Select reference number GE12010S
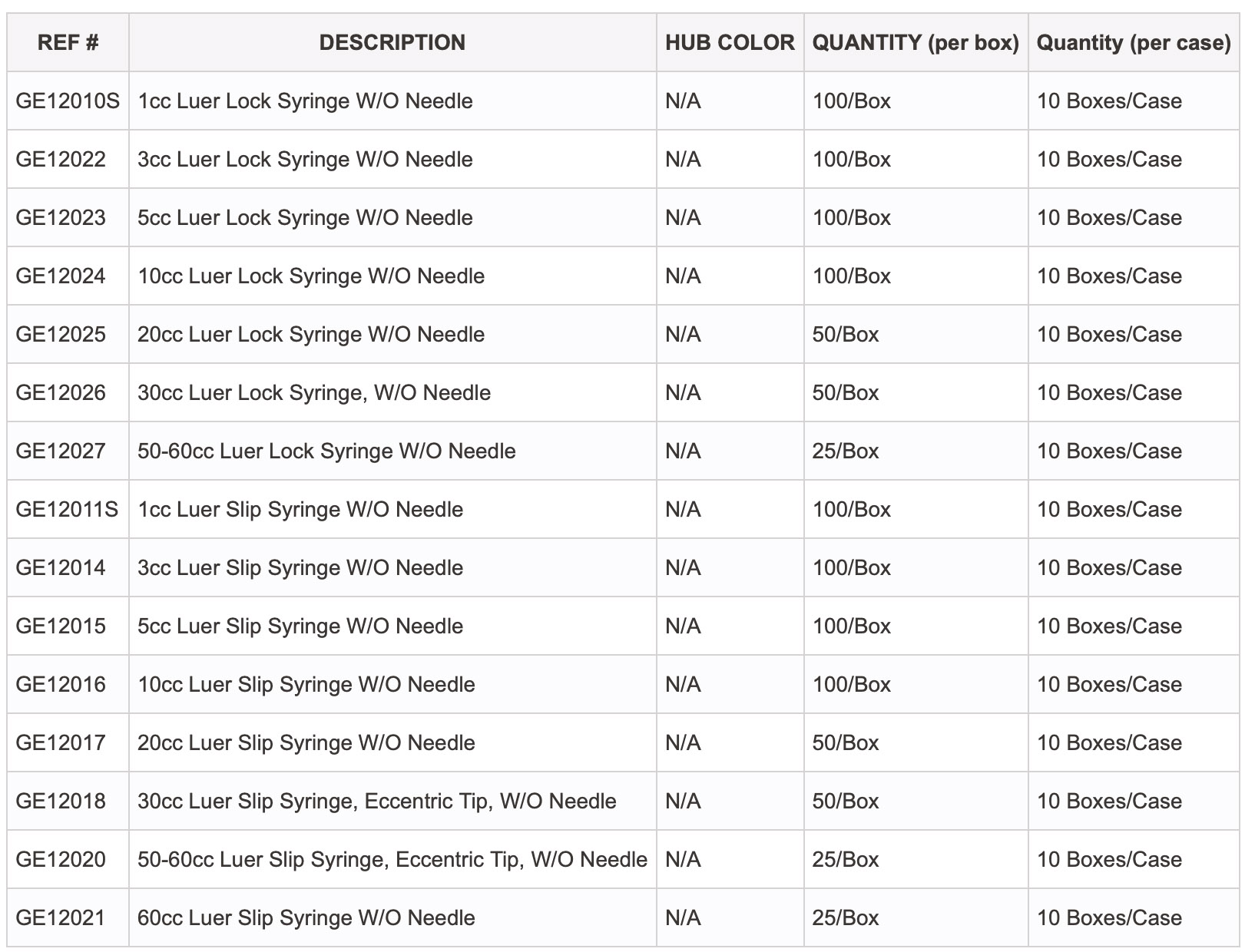1255x952 pixels. [x=68, y=101]
